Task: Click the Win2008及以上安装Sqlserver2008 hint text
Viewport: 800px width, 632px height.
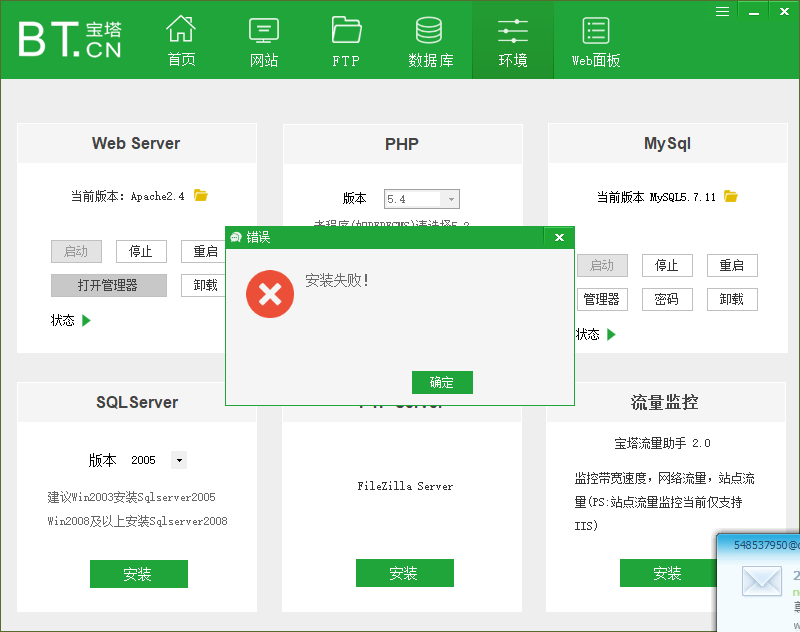Action: click(137, 521)
